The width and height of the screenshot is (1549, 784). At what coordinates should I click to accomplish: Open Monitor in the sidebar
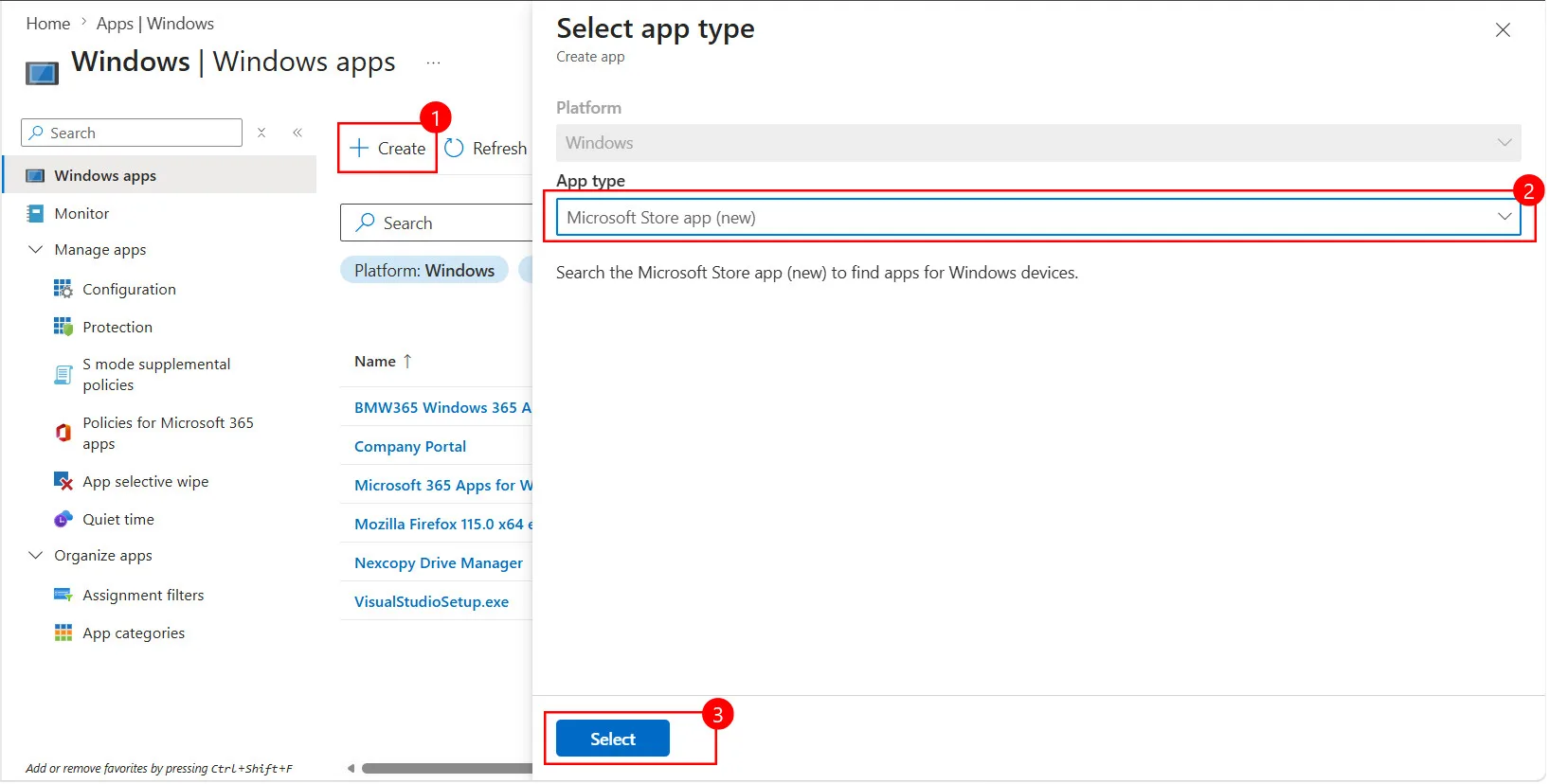81,214
